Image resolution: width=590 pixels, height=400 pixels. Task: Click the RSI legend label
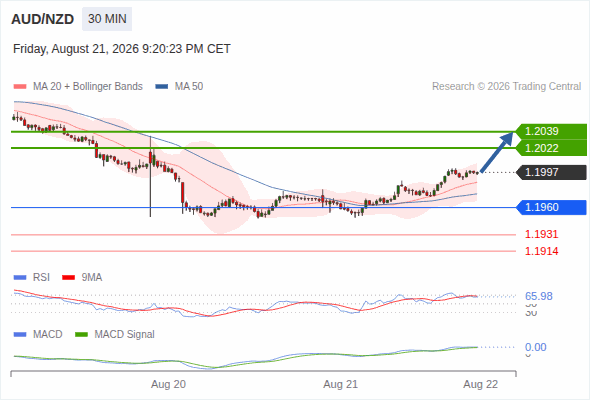pos(41,278)
